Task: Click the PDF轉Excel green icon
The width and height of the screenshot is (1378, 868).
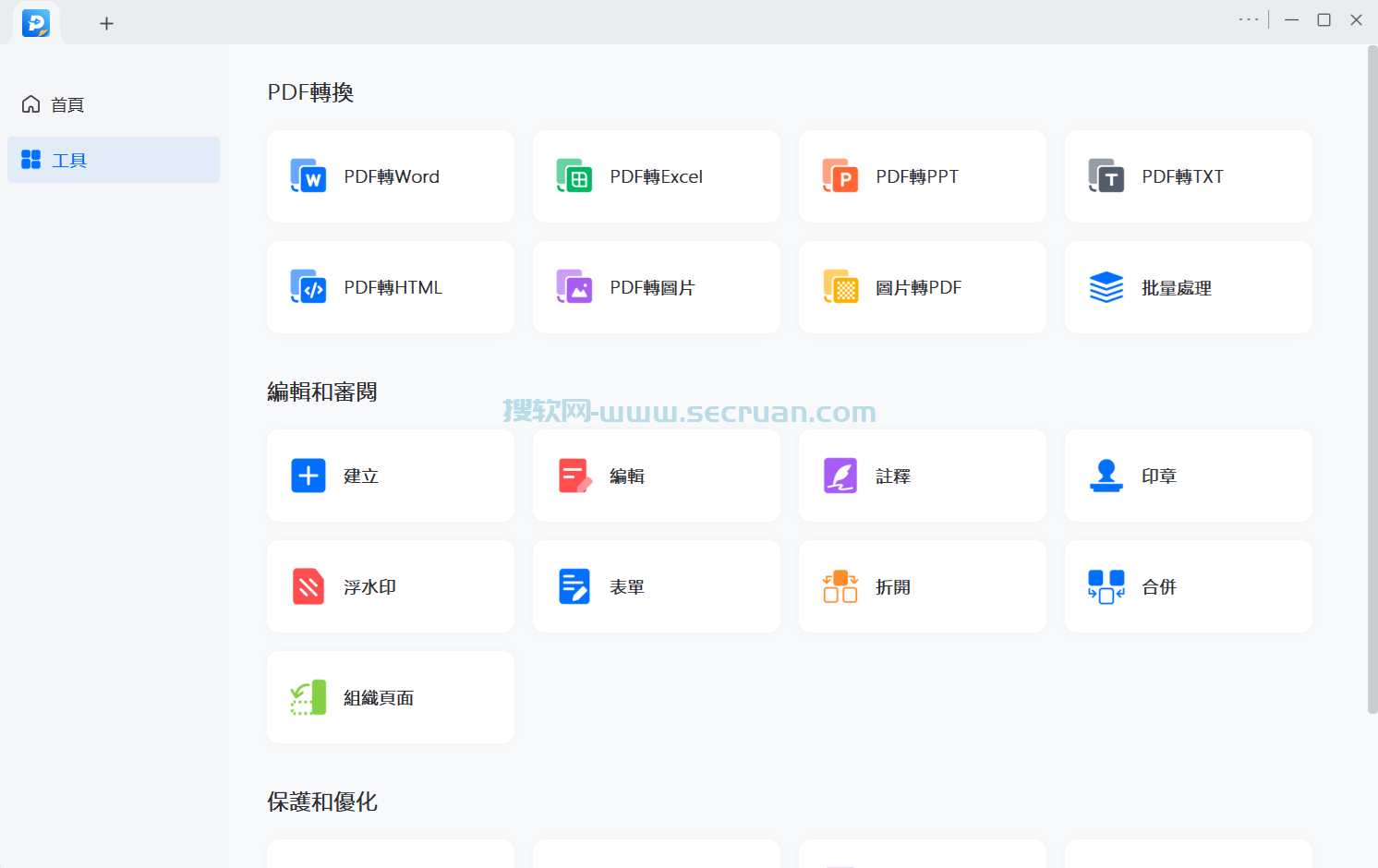Action: pos(574,176)
